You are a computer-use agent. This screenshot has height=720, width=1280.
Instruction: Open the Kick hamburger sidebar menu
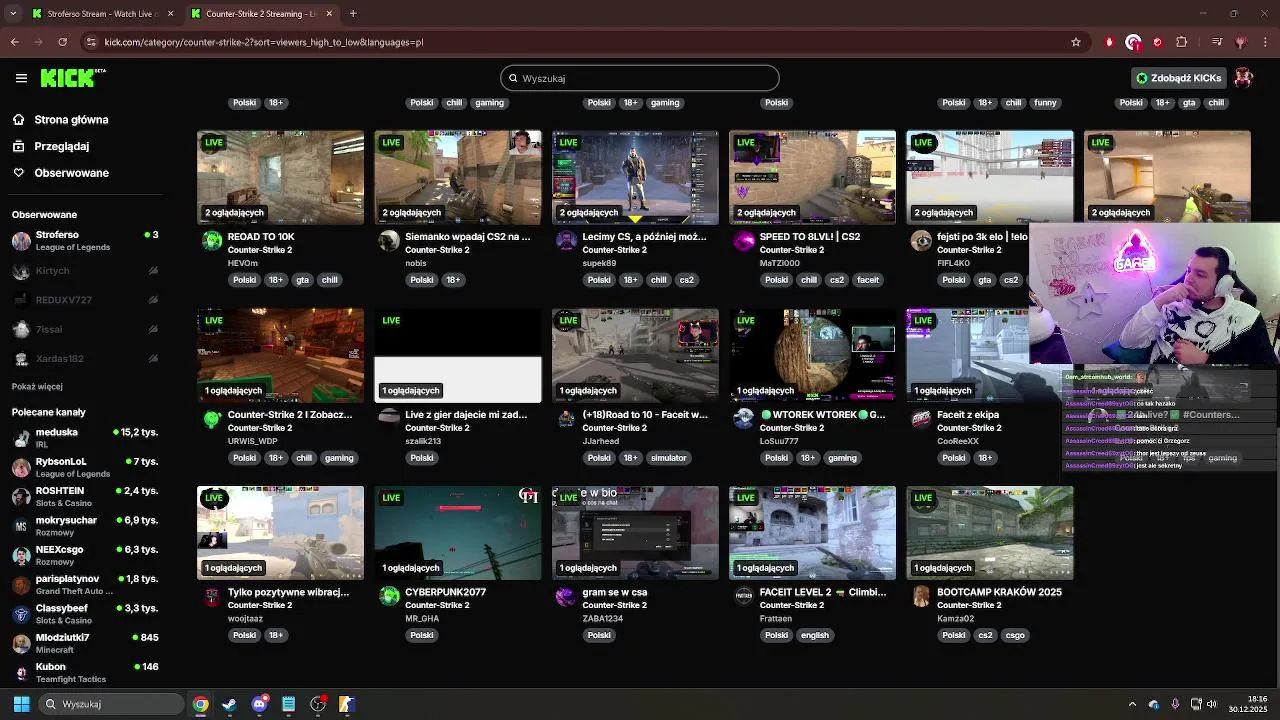tap(21, 78)
